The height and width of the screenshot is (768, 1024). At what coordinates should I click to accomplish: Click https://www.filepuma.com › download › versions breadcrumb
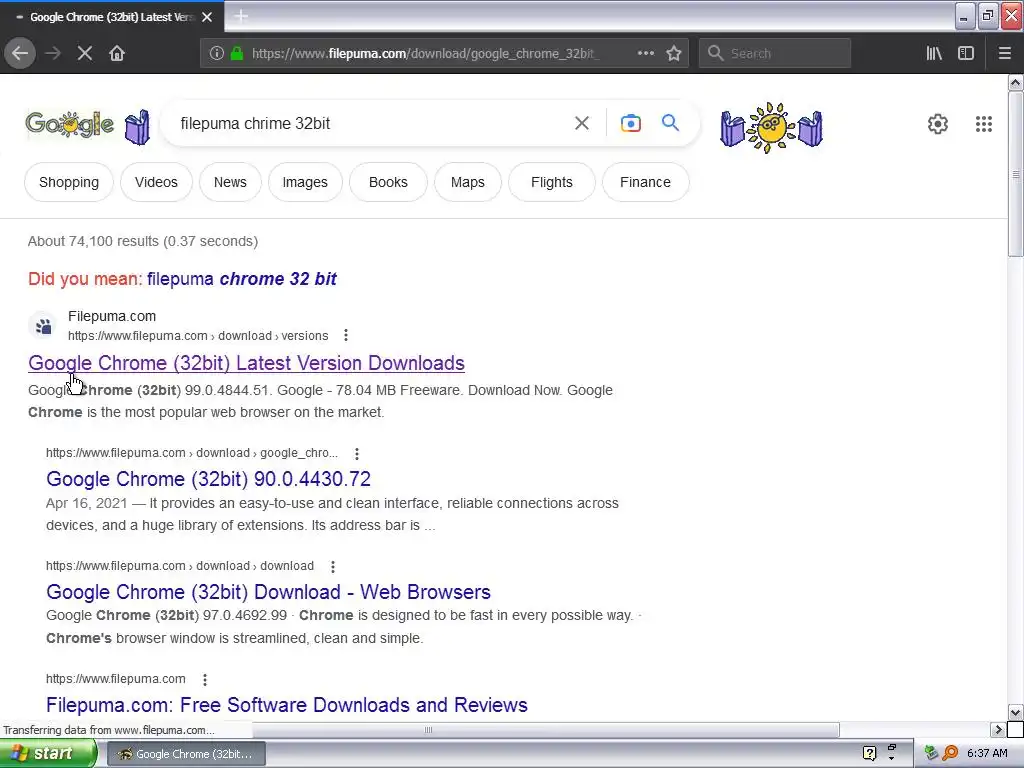pyautogui.click(x=198, y=336)
